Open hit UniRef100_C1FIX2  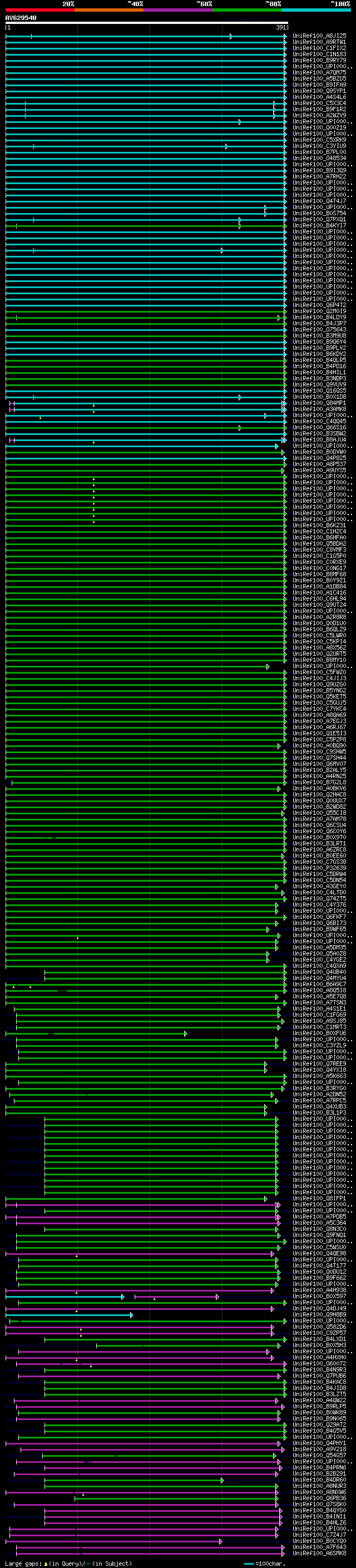319,48
